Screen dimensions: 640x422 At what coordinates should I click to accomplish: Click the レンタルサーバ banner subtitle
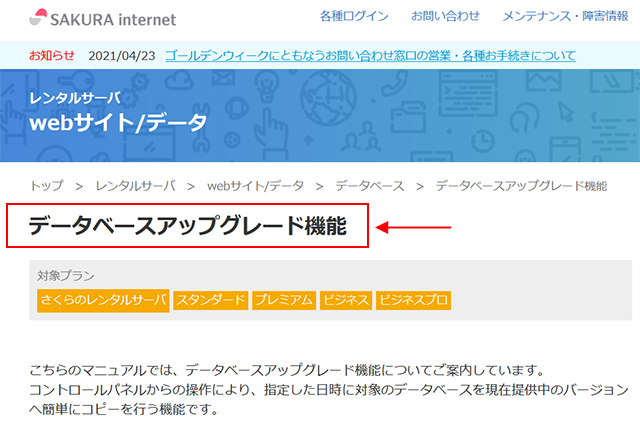point(75,98)
